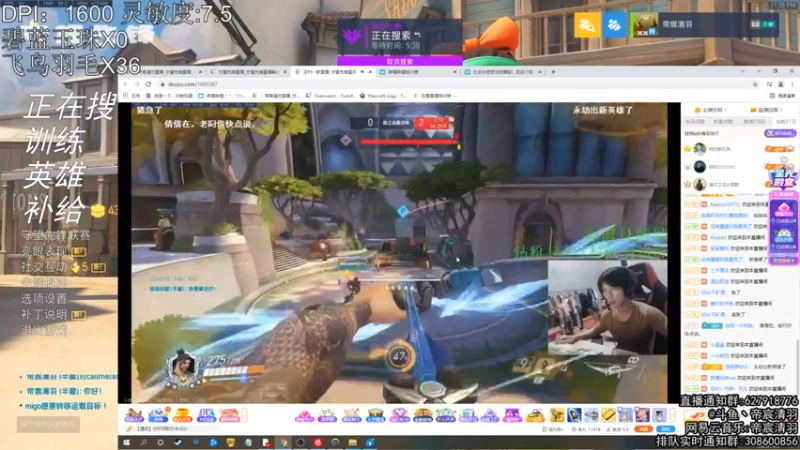
Task: Open Steam from the taskbar
Action: pyautogui.click(x=178, y=443)
